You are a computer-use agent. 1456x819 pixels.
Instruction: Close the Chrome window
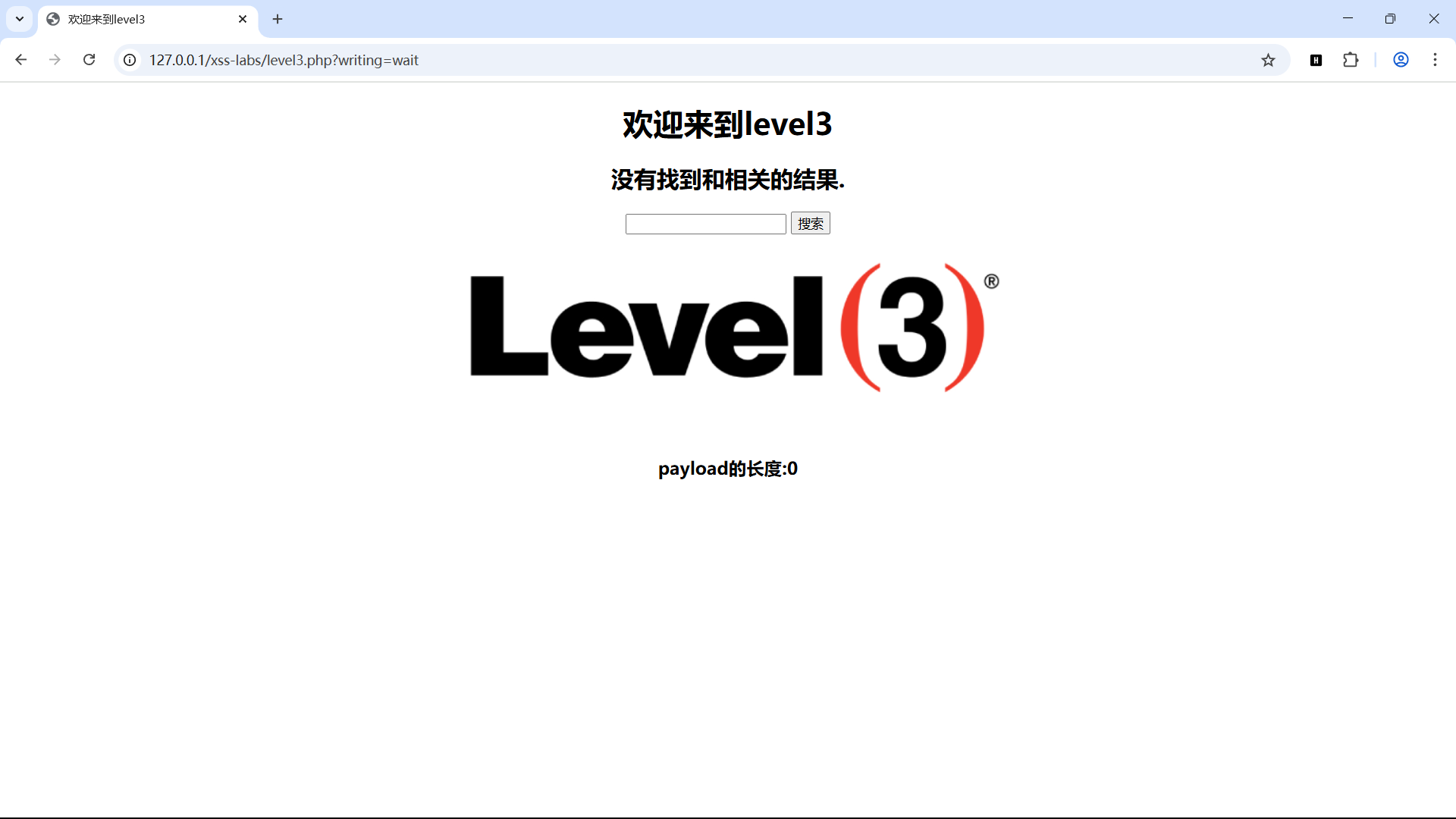tap(1433, 19)
